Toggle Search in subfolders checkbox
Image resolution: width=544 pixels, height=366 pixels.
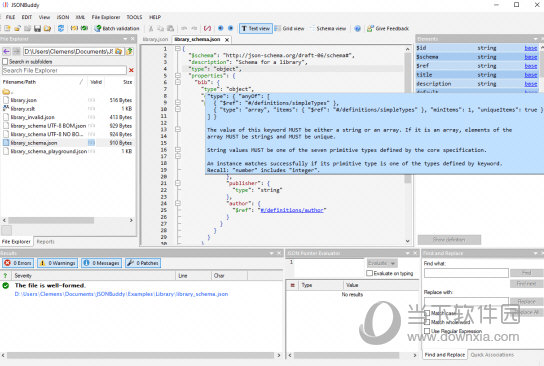5,61
